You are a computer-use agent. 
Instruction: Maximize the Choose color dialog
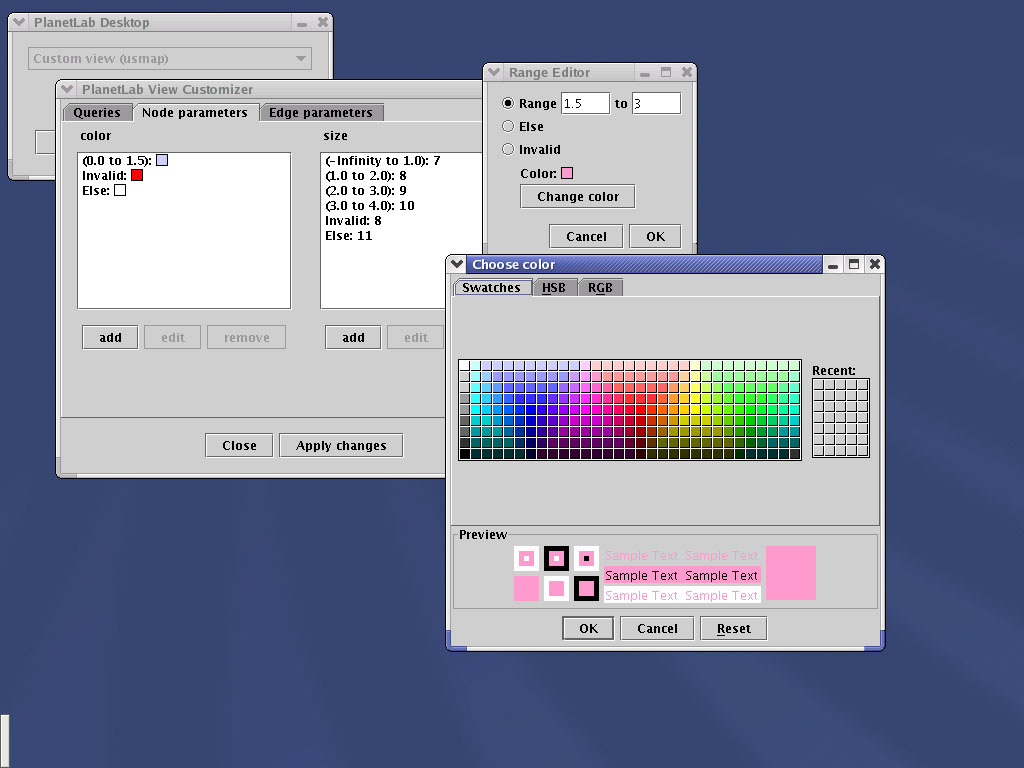[x=854, y=264]
